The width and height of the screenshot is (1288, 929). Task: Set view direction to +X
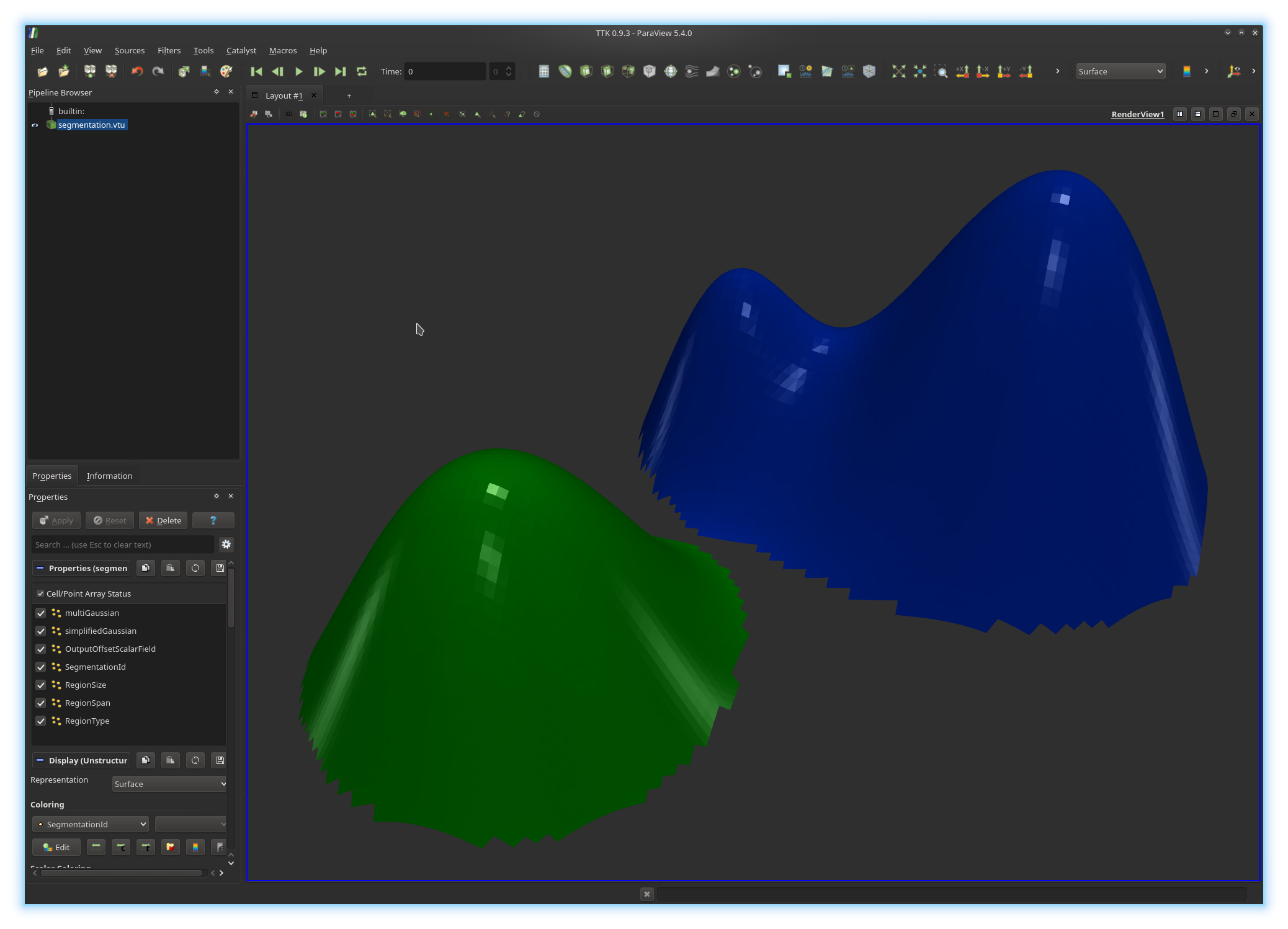(962, 71)
